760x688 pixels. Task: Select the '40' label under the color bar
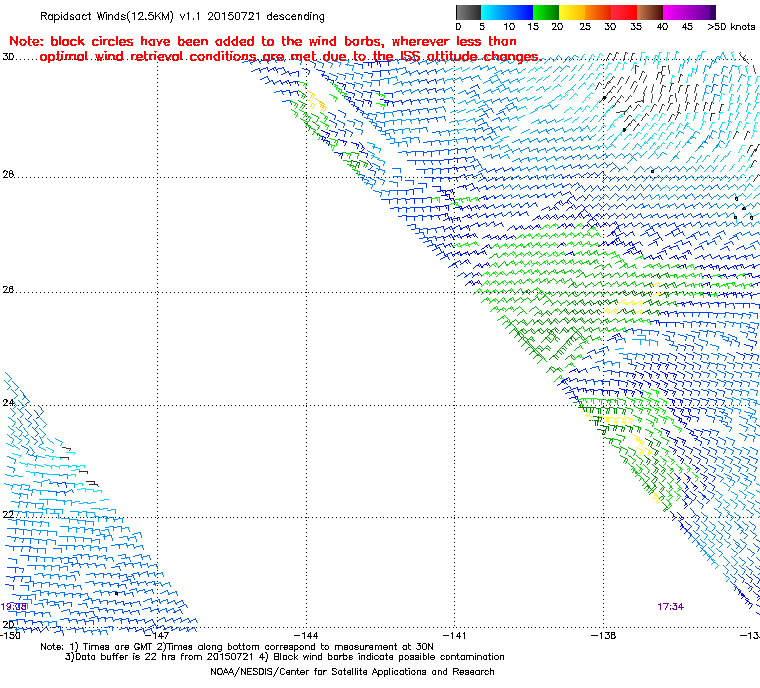(662, 27)
